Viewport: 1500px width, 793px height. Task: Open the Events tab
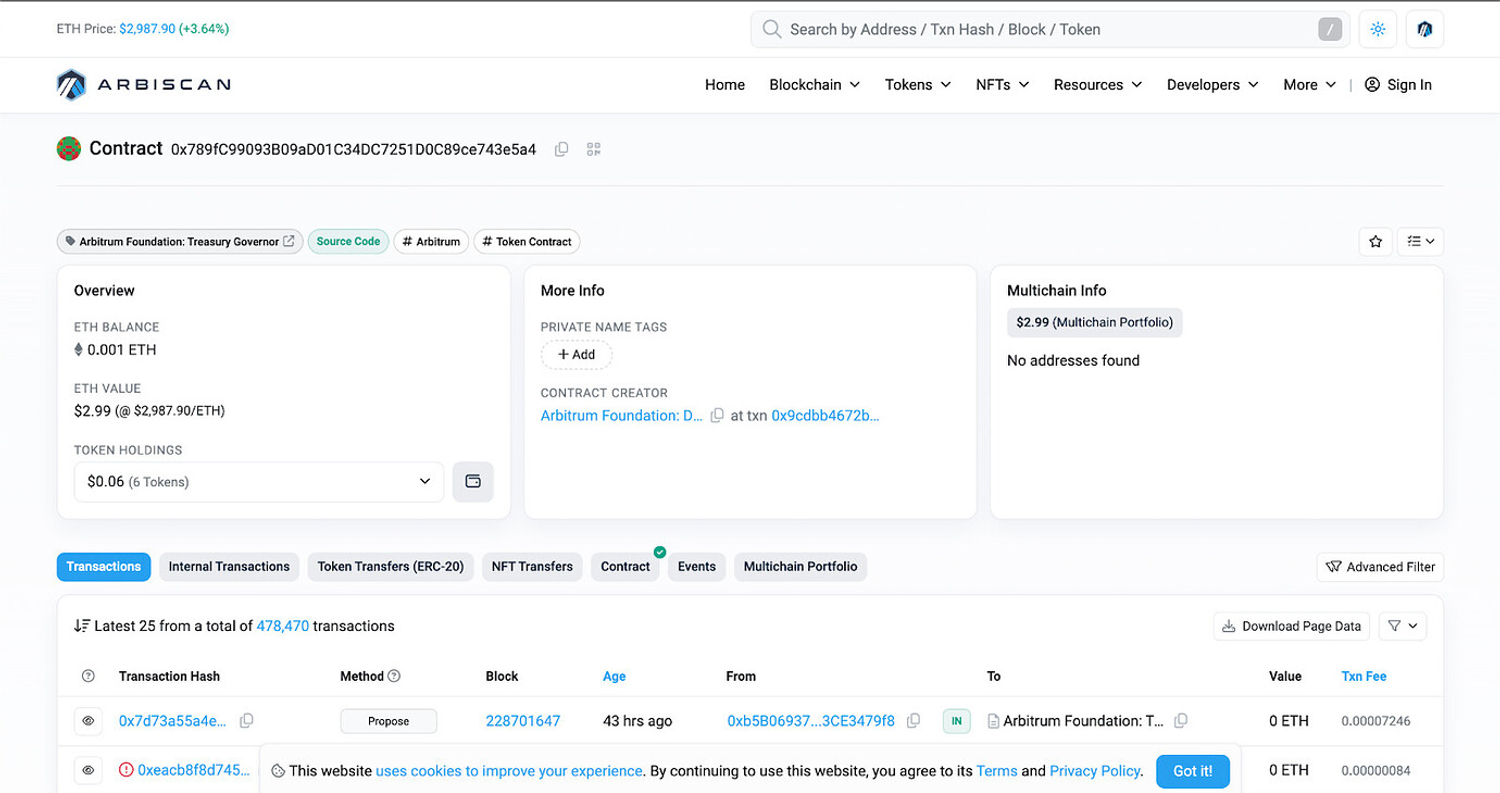697,567
